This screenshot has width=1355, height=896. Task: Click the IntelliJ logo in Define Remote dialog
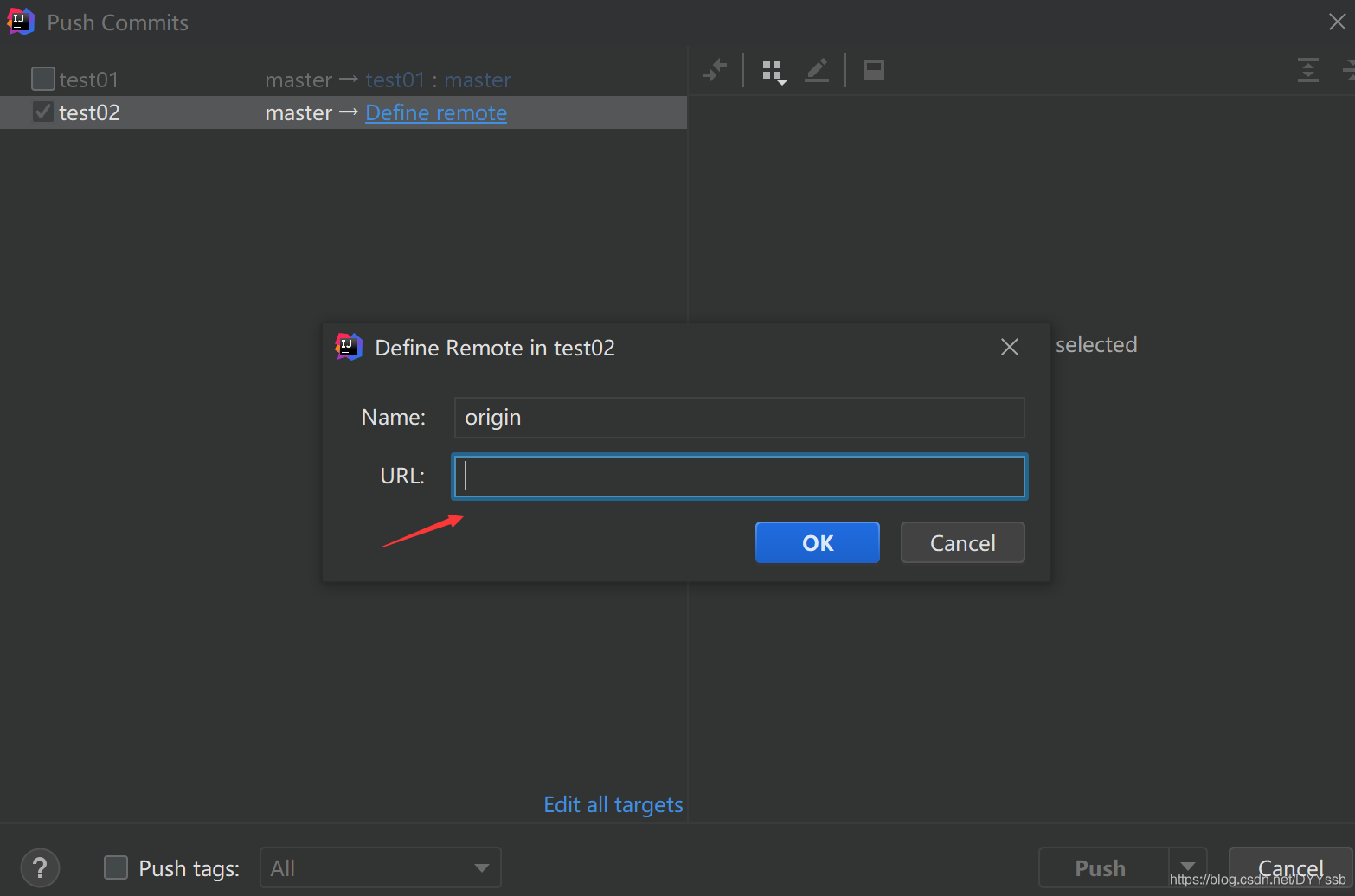pos(348,346)
